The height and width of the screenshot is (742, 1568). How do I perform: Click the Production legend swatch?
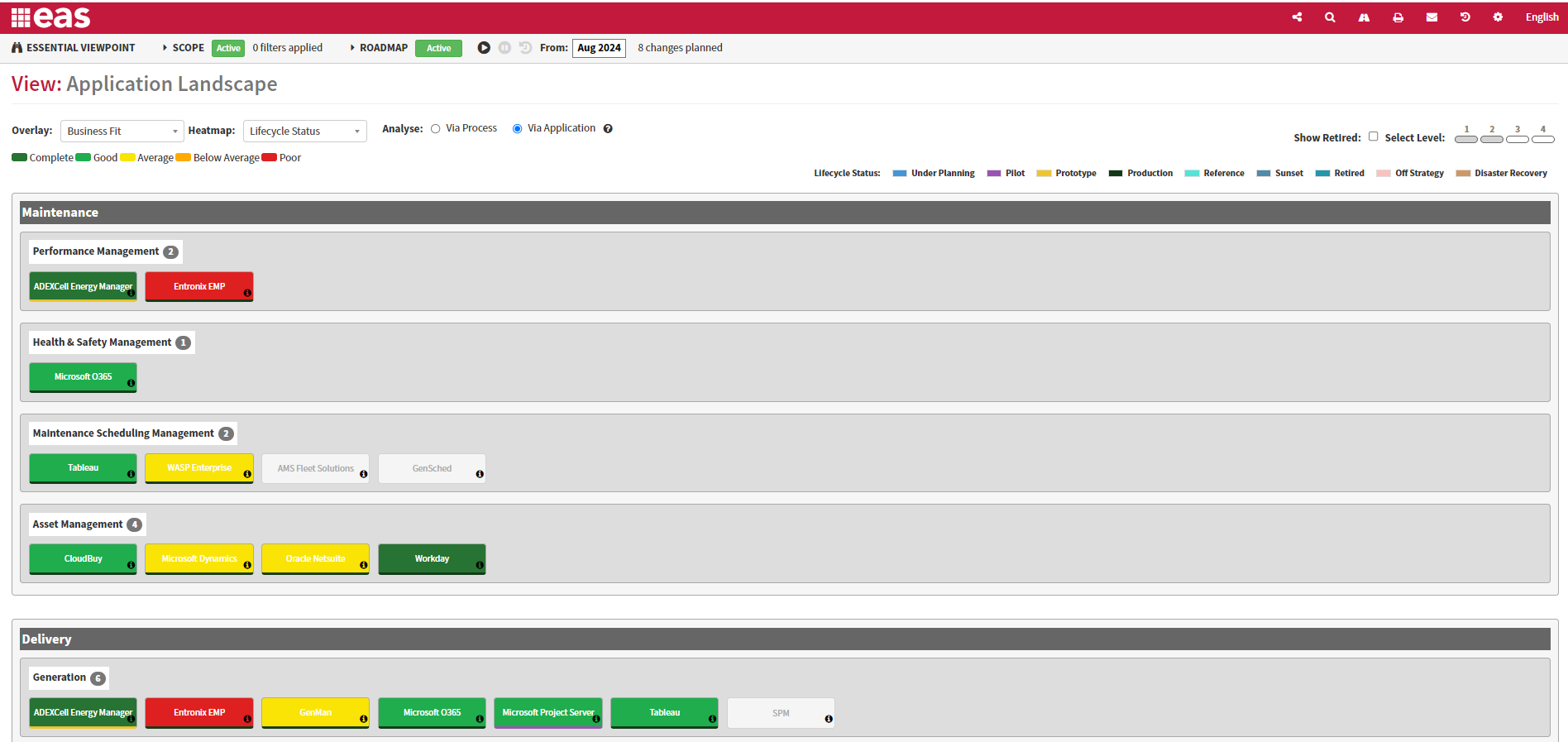[1116, 174]
